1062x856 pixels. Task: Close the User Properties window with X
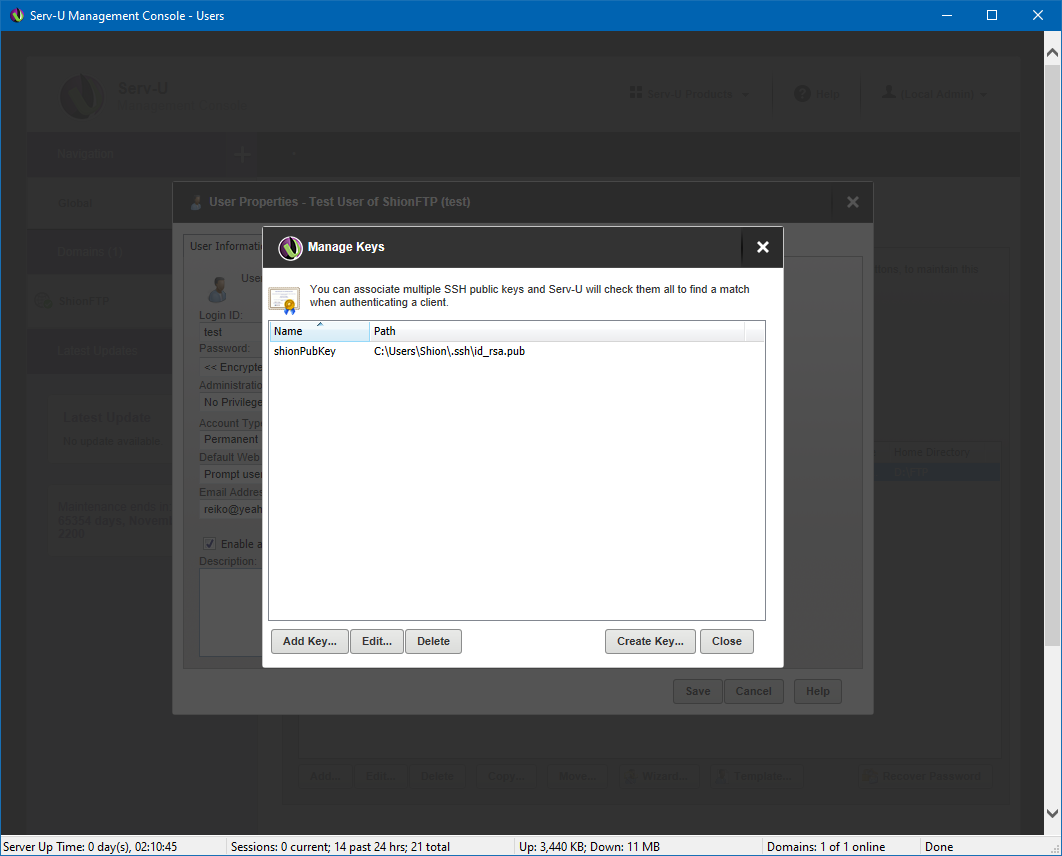tap(853, 202)
